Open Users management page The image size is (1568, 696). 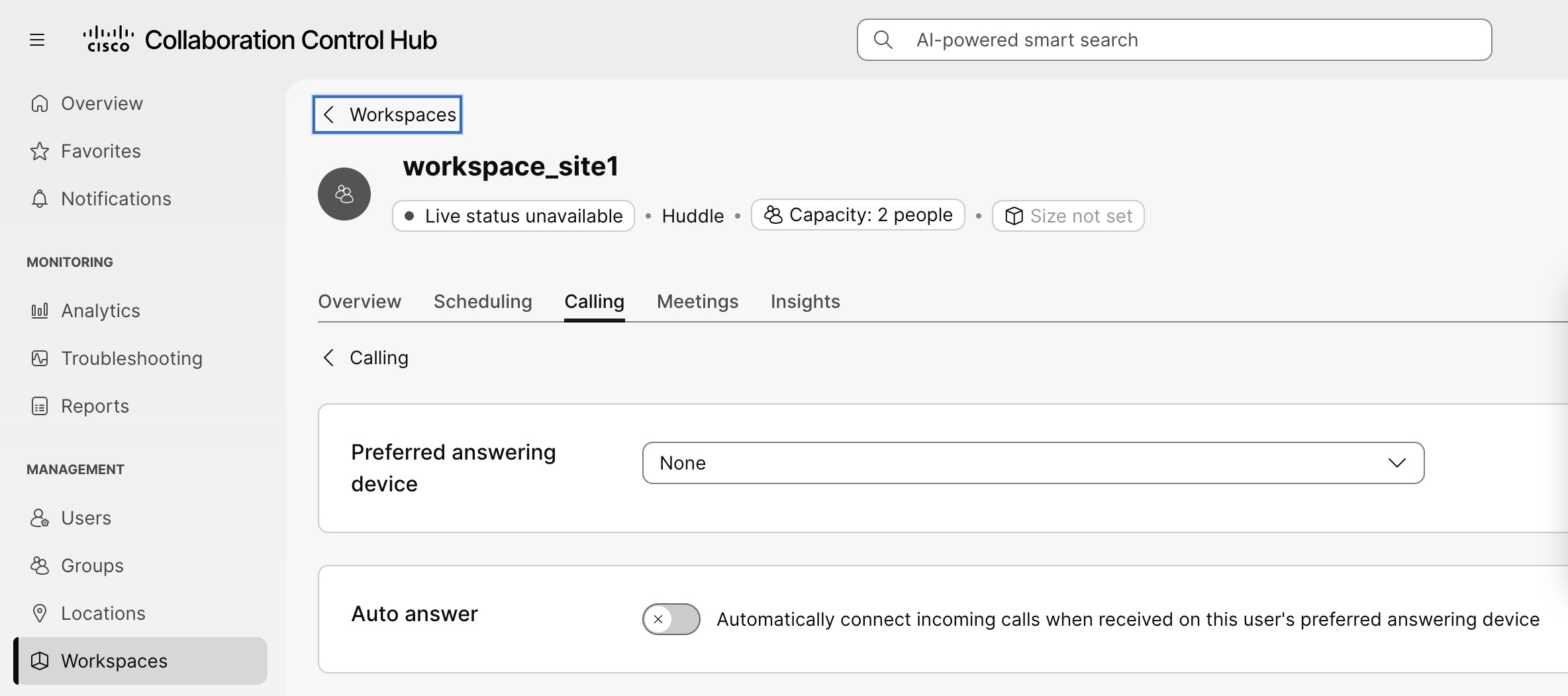pyautogui.click(x=85, y=518)
